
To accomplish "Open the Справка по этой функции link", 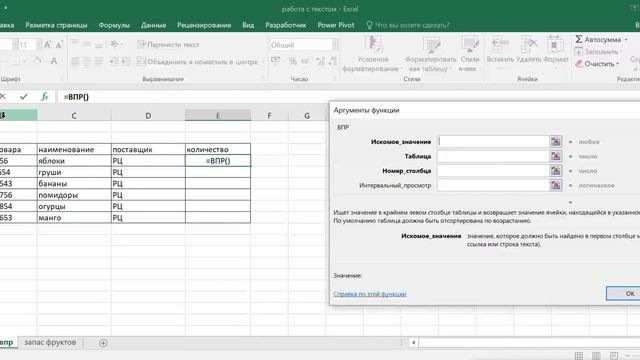I will pyautogui.click(x=370, y=294).
